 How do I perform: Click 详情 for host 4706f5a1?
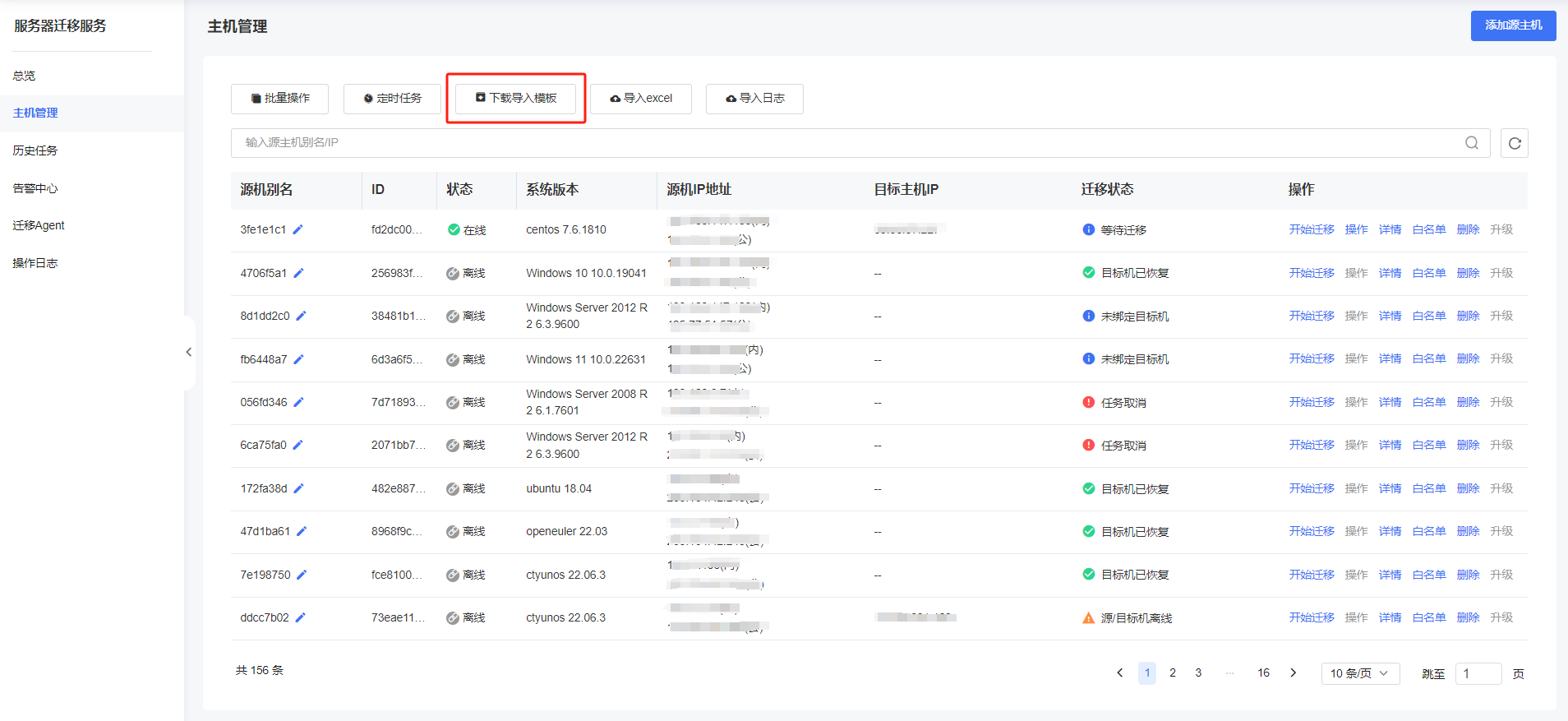(1390, 273)
